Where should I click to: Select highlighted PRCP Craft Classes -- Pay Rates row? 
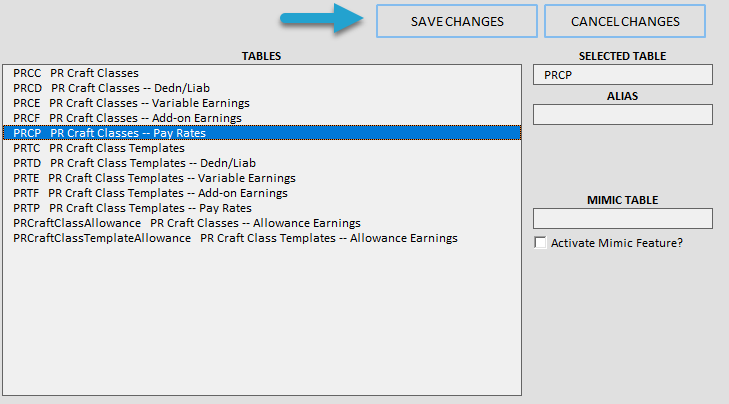click(x=262, y=133)
